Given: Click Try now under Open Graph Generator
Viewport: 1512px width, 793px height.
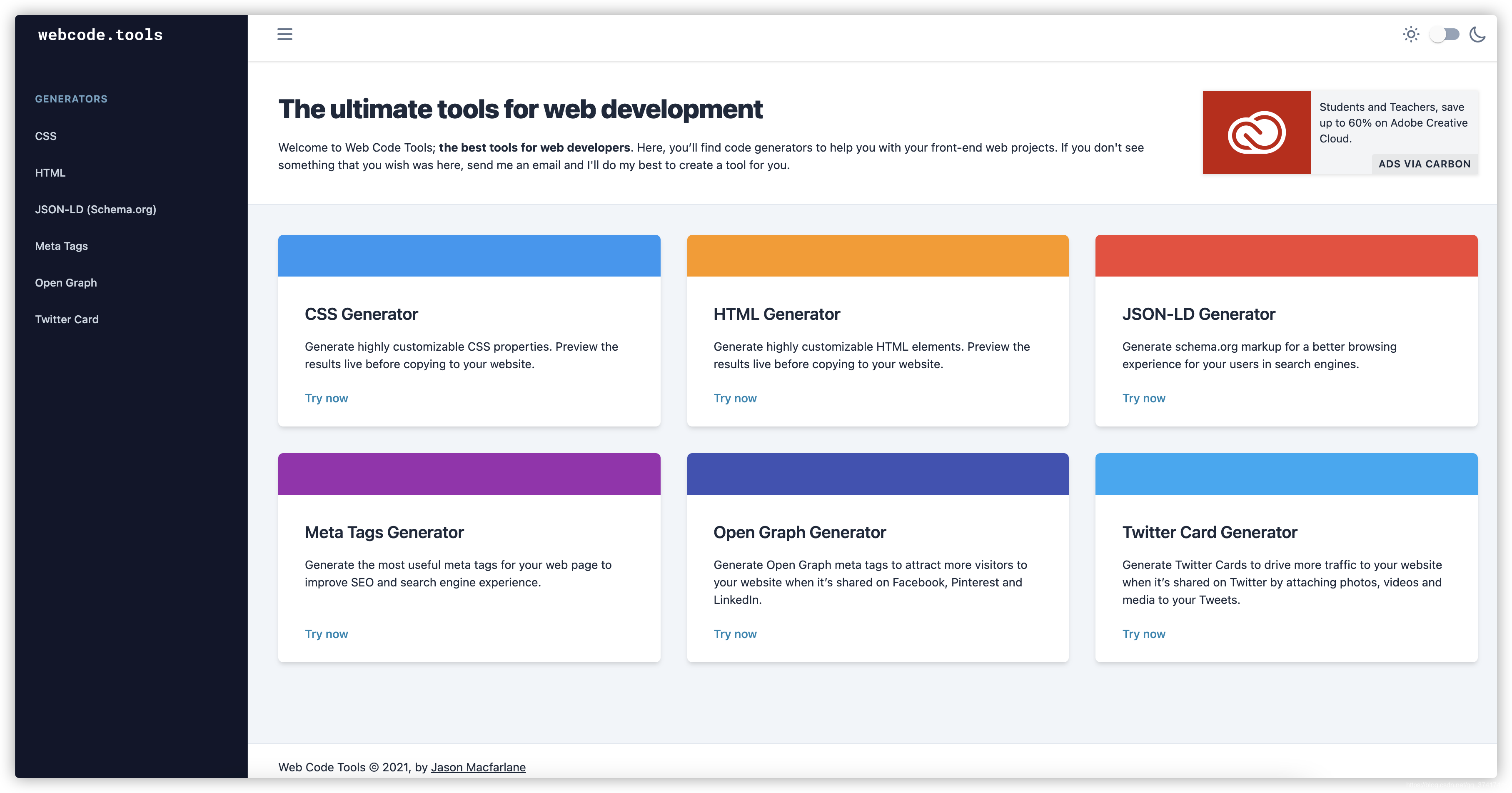Looking at the screenshot, I should 735,634.
